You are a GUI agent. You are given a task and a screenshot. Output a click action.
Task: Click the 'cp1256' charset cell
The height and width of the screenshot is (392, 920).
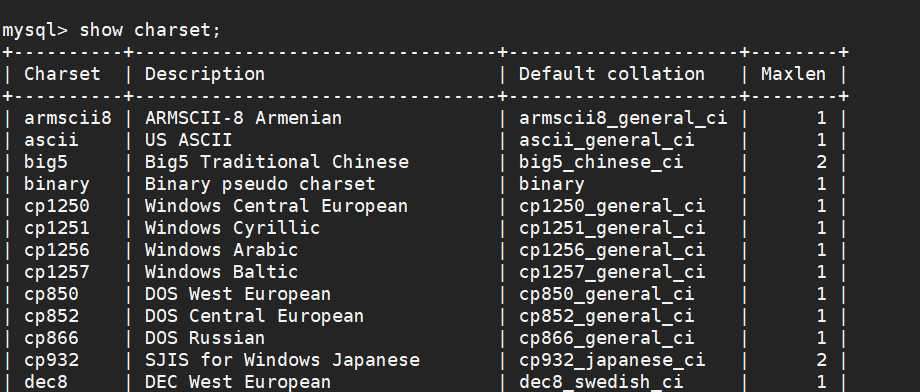pos(57,250)
